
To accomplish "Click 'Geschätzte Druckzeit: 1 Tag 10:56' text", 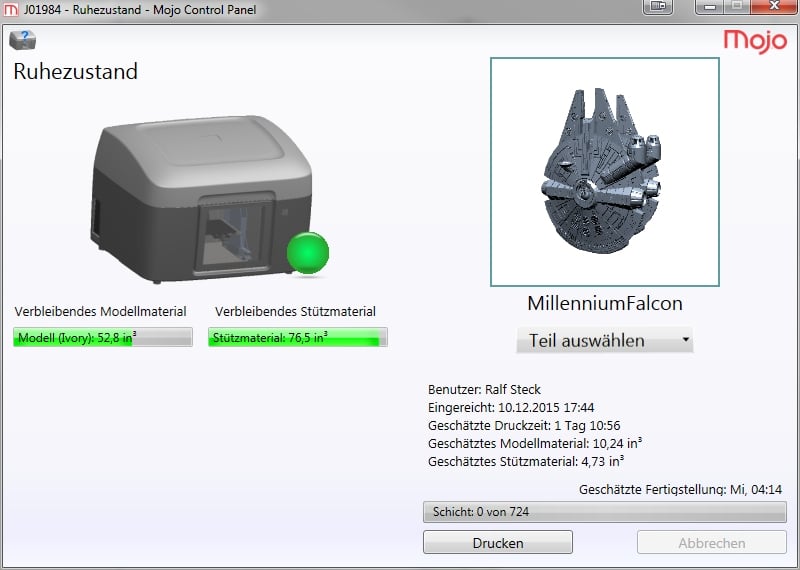I will (x=524, y=425).
